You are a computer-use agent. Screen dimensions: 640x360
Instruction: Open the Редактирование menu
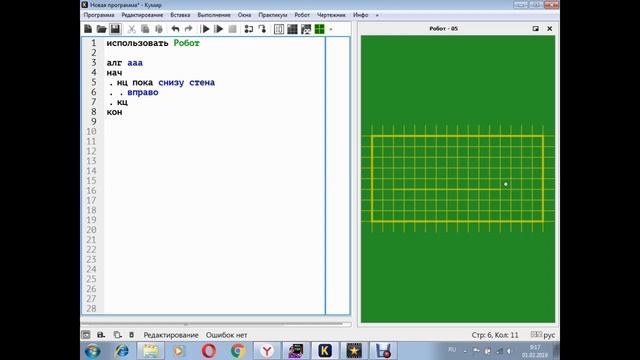(142, 15)
